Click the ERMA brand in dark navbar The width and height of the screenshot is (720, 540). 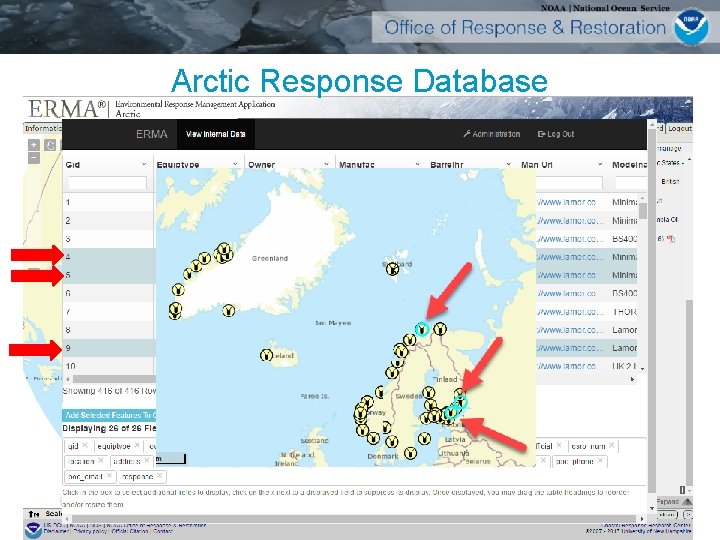coord(152,134)
